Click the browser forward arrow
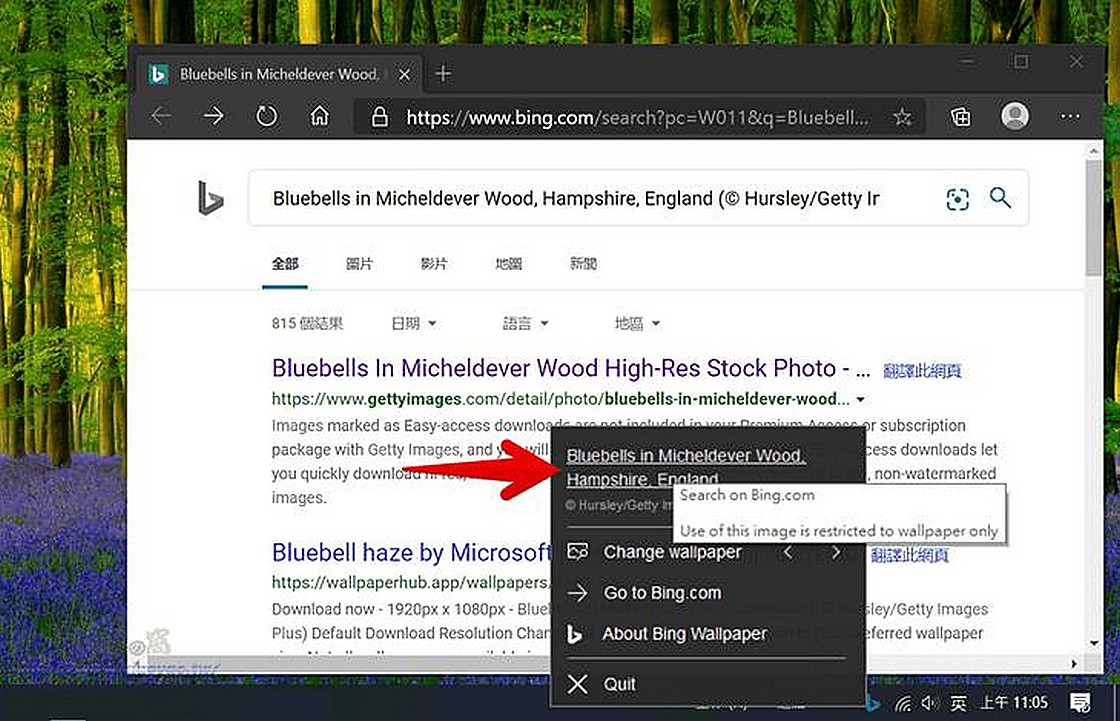1120x721 pixels. tap(214, 116)
